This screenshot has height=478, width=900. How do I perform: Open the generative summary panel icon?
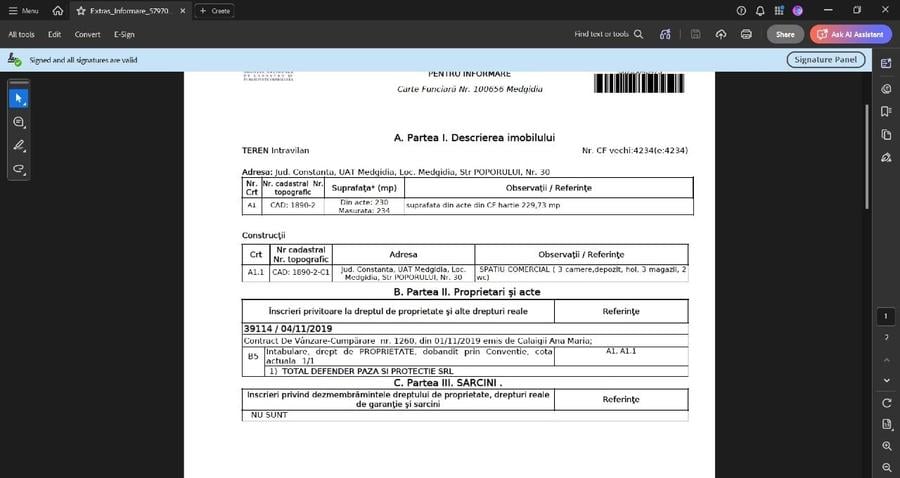(886, 64)
